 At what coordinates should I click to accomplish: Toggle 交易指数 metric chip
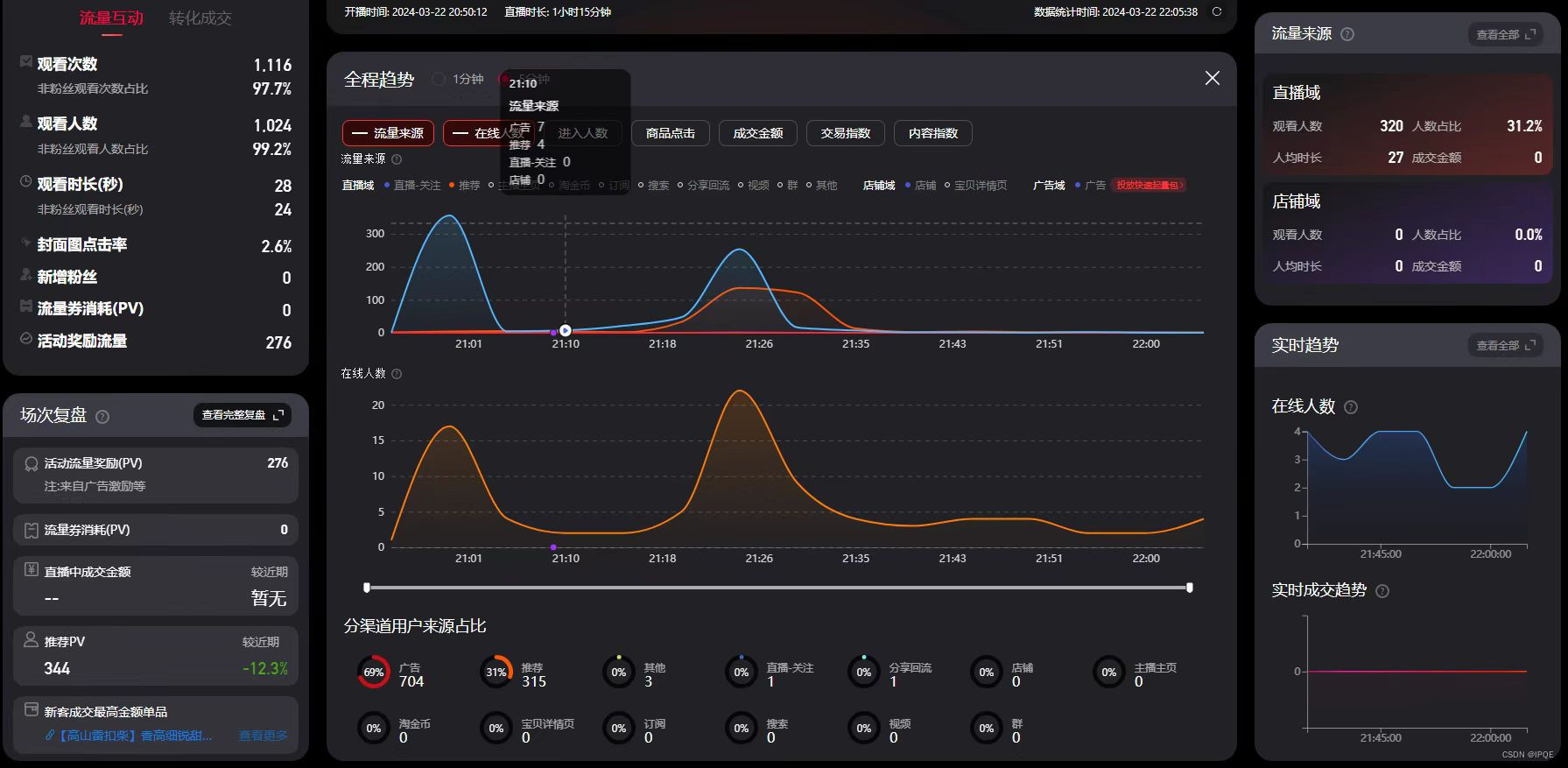click(x=846, y=133)
